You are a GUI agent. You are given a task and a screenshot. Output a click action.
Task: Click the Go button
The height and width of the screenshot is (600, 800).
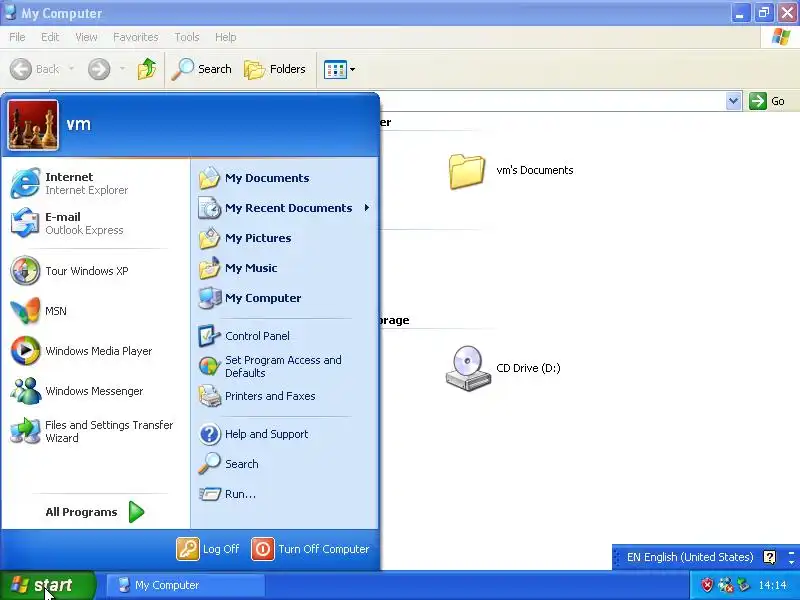point(767,101)
